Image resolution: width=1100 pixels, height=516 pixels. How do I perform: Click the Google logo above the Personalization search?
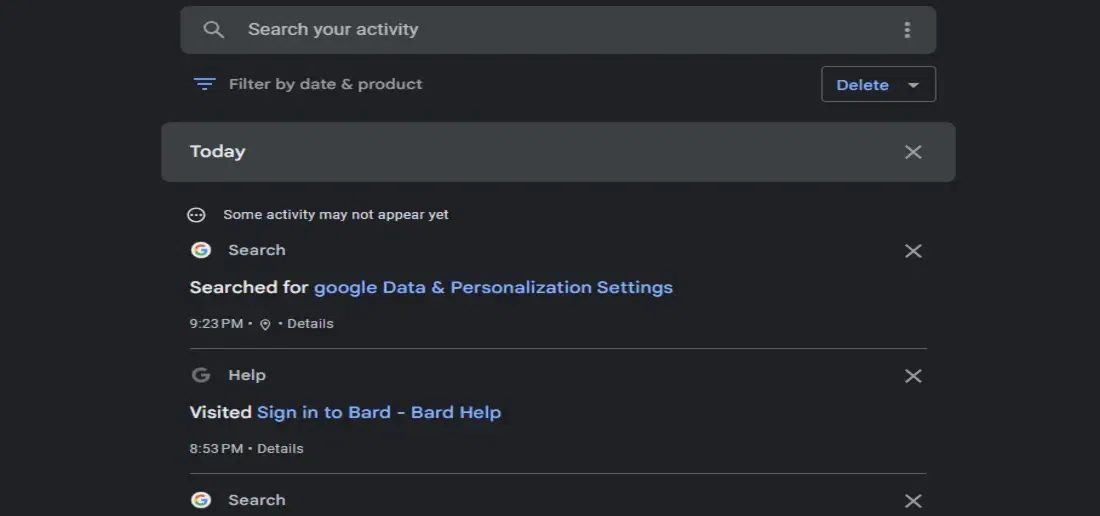tap(201, 250)
